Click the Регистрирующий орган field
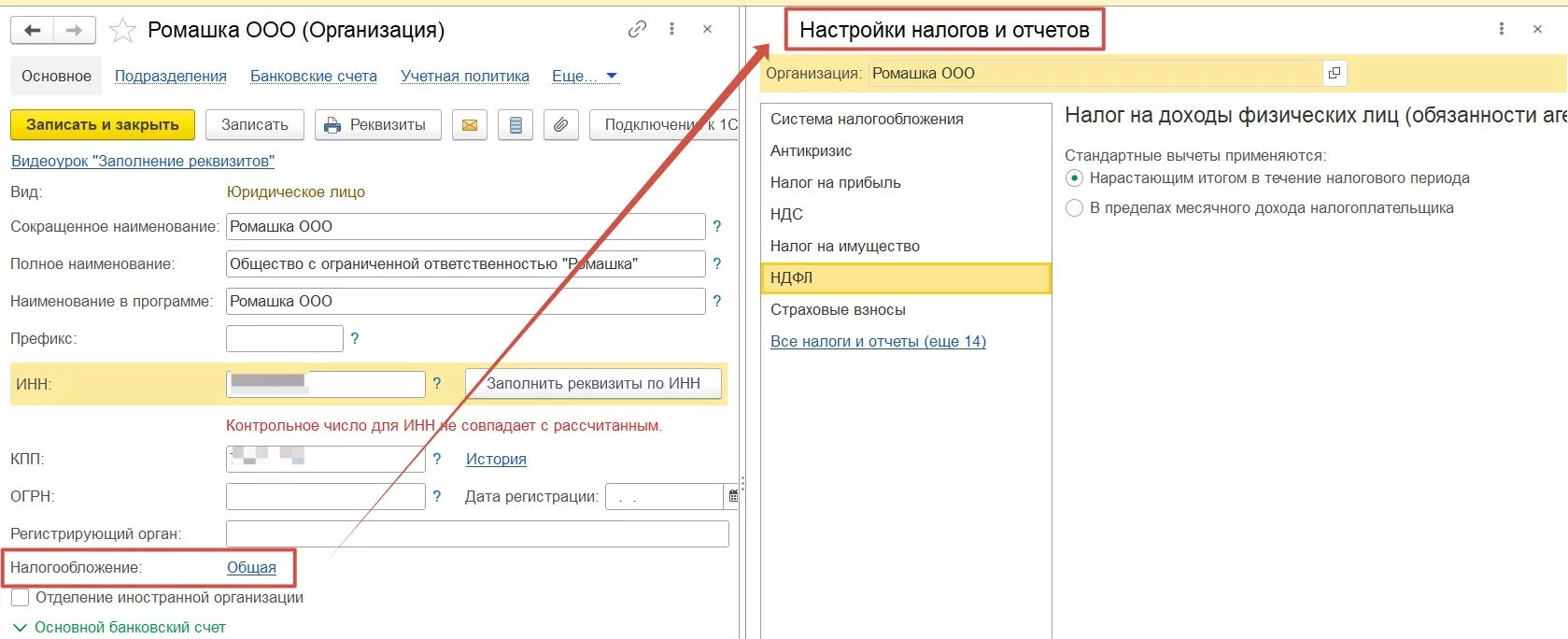 tap(477, 533)
